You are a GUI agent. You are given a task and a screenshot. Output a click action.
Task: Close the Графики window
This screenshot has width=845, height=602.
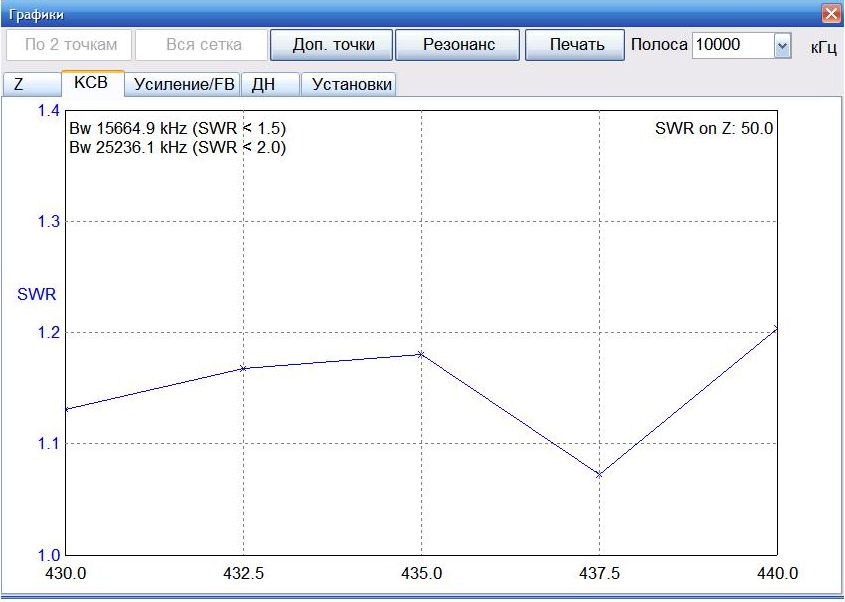pos(832,13)
